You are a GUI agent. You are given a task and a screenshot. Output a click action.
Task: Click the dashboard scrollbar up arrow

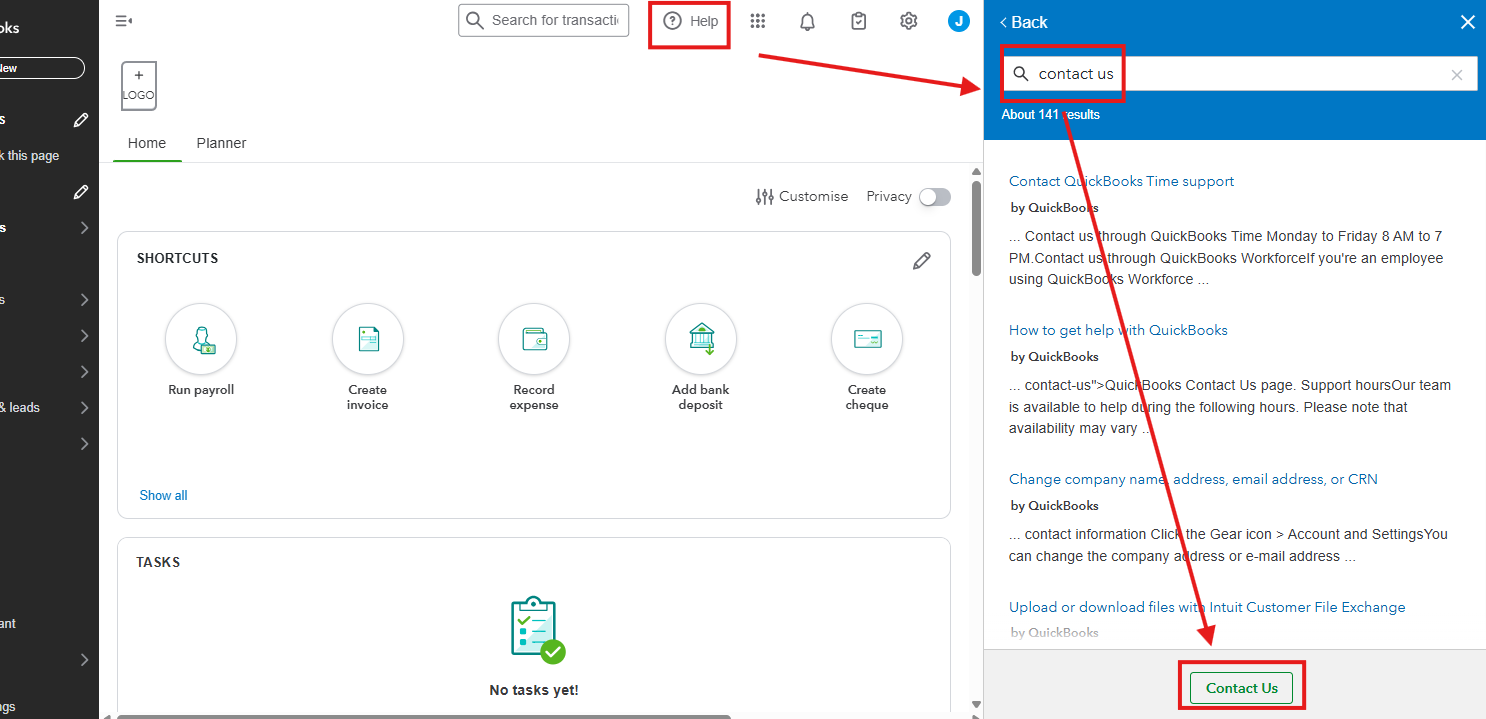pos(977,171)
